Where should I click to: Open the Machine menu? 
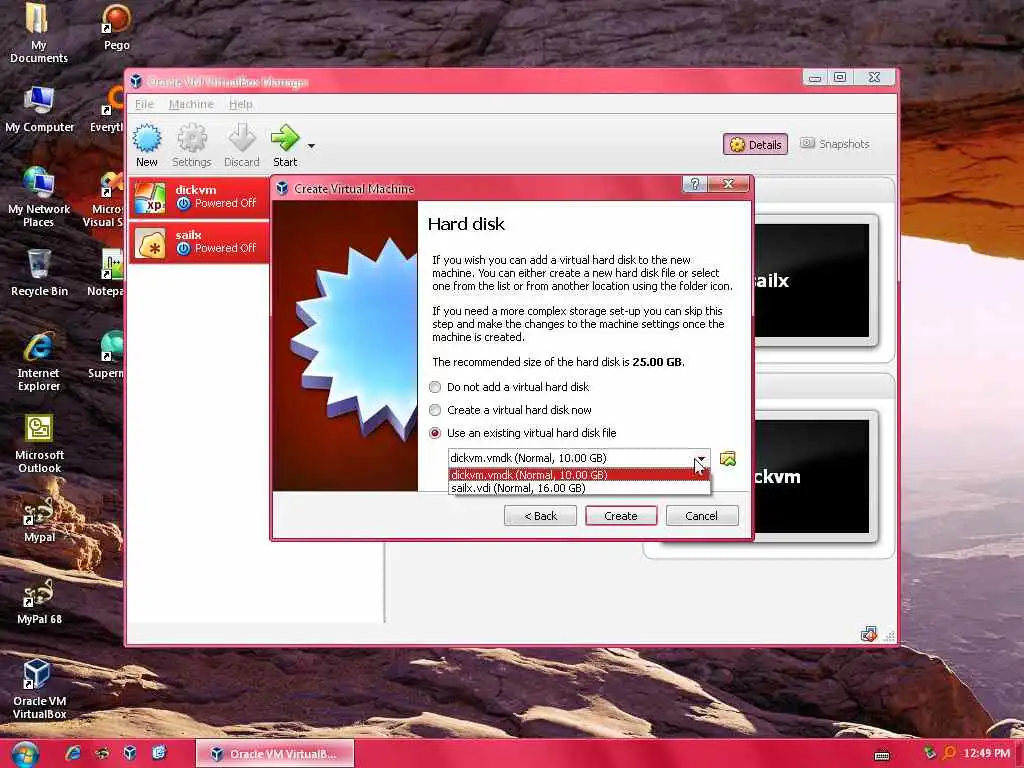(191, 104)
